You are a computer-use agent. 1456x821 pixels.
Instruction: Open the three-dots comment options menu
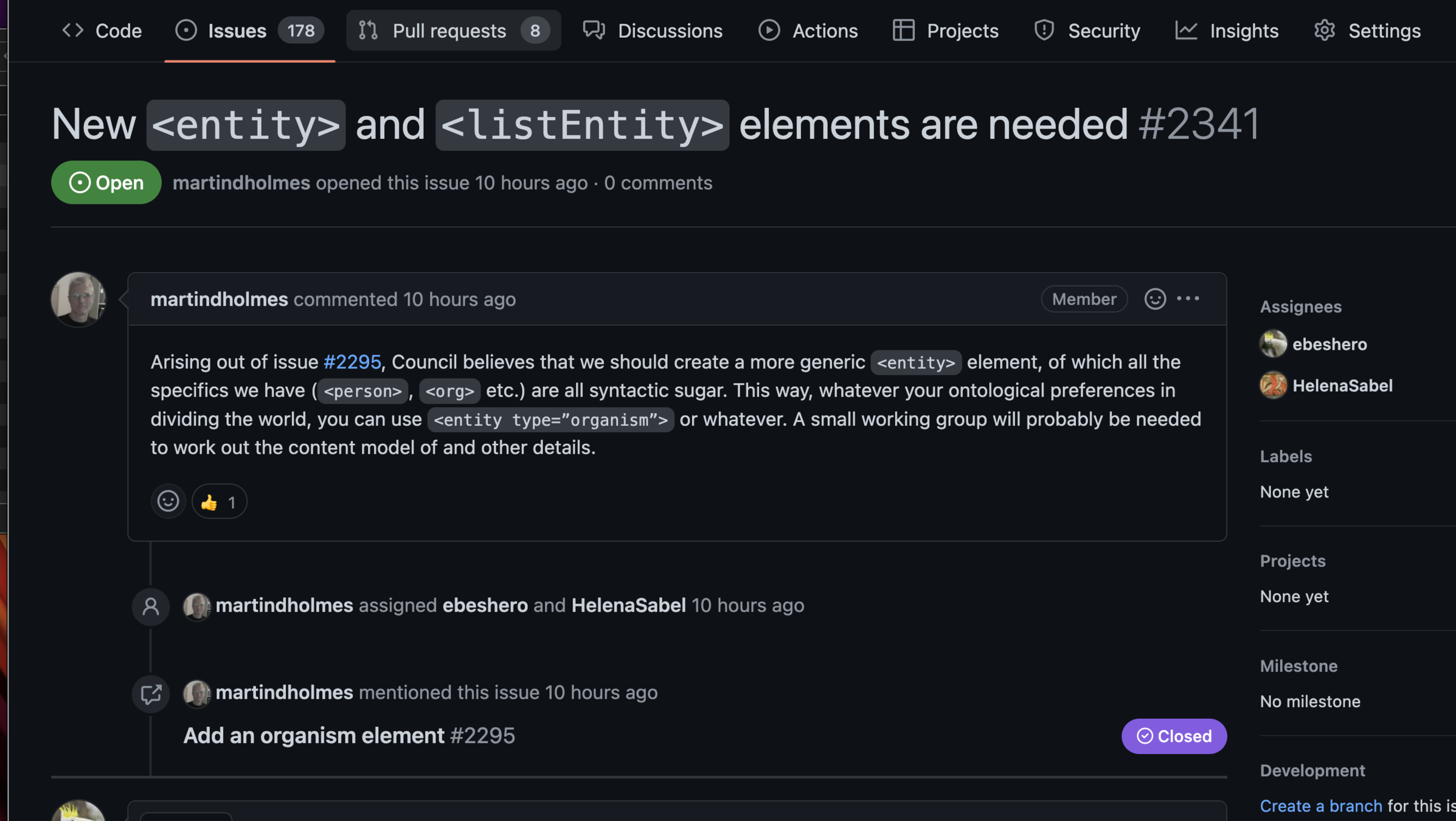pyautogui.click(x=1188, y=299)
